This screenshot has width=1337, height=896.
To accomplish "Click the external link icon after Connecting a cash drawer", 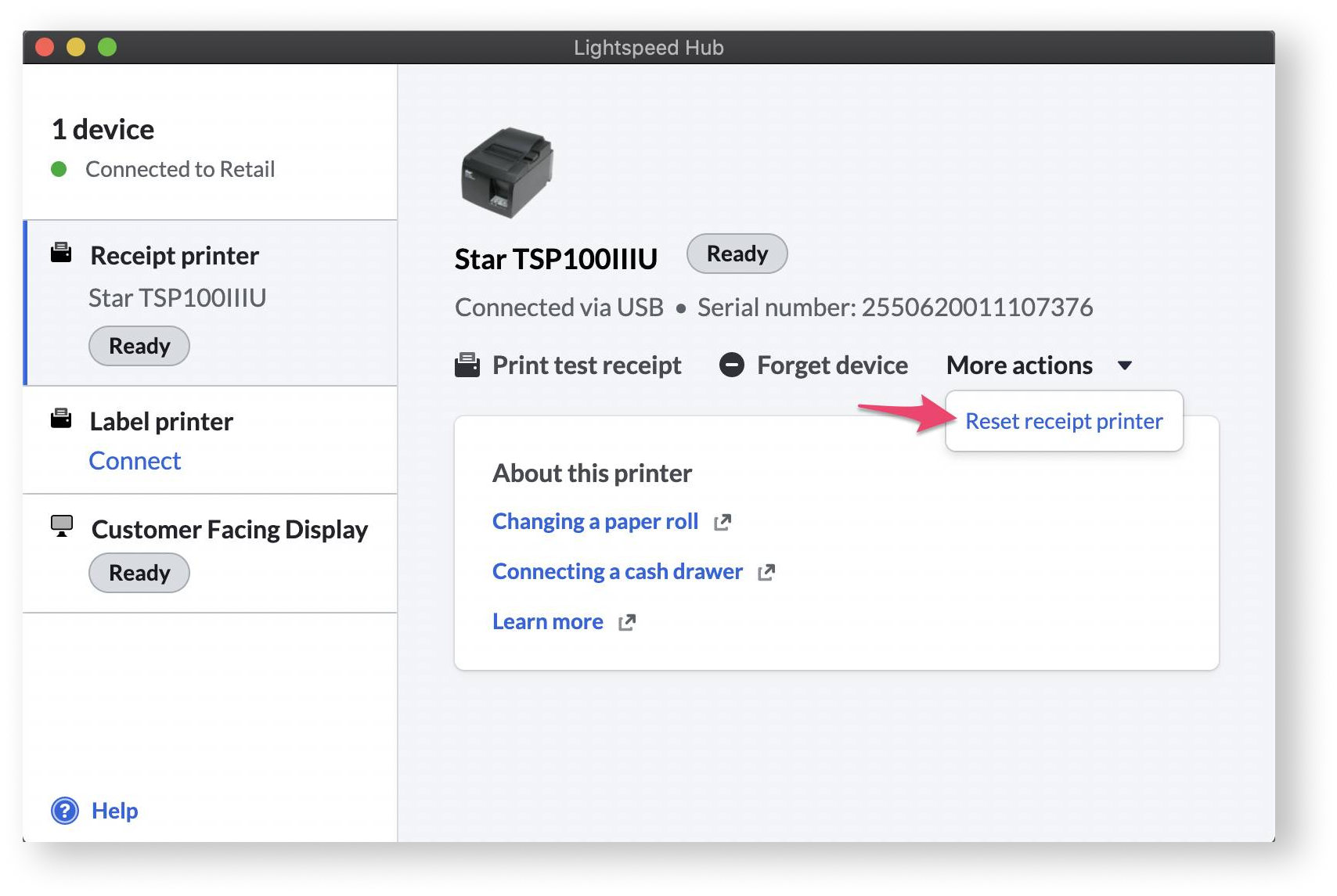I will pos(766,573).
